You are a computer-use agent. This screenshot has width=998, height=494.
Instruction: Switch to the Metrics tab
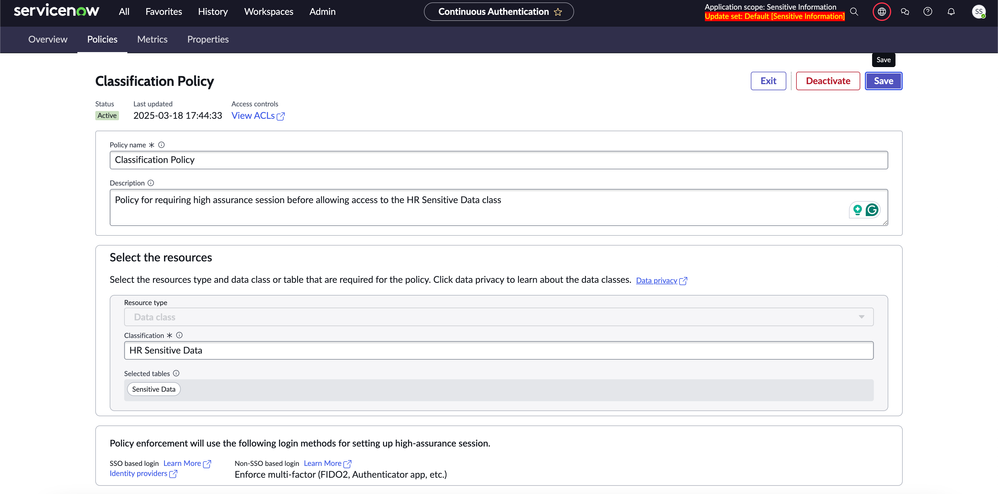152,40
